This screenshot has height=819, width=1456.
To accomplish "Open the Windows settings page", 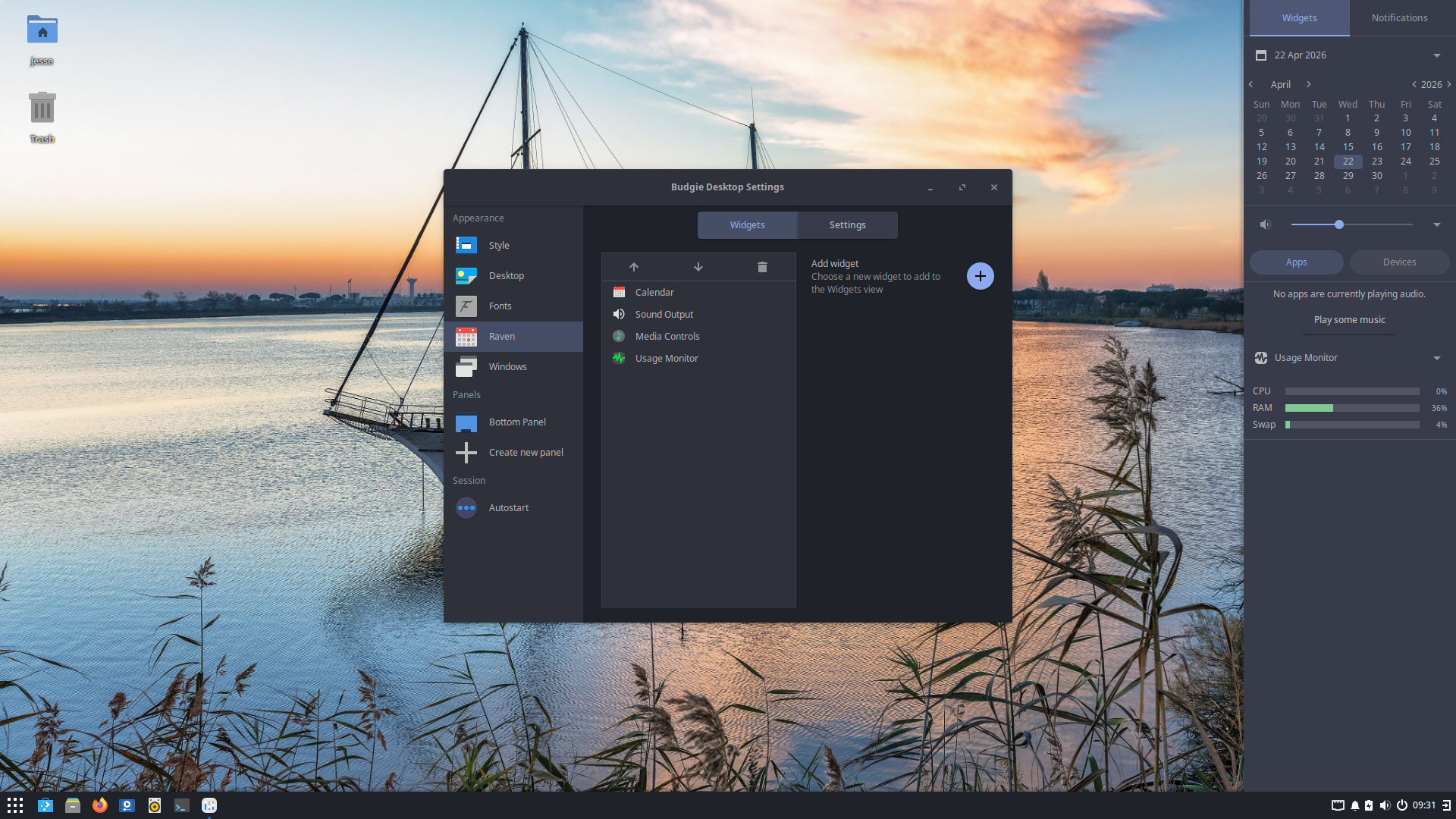I will pyautogui.click(x=513, y=366).
